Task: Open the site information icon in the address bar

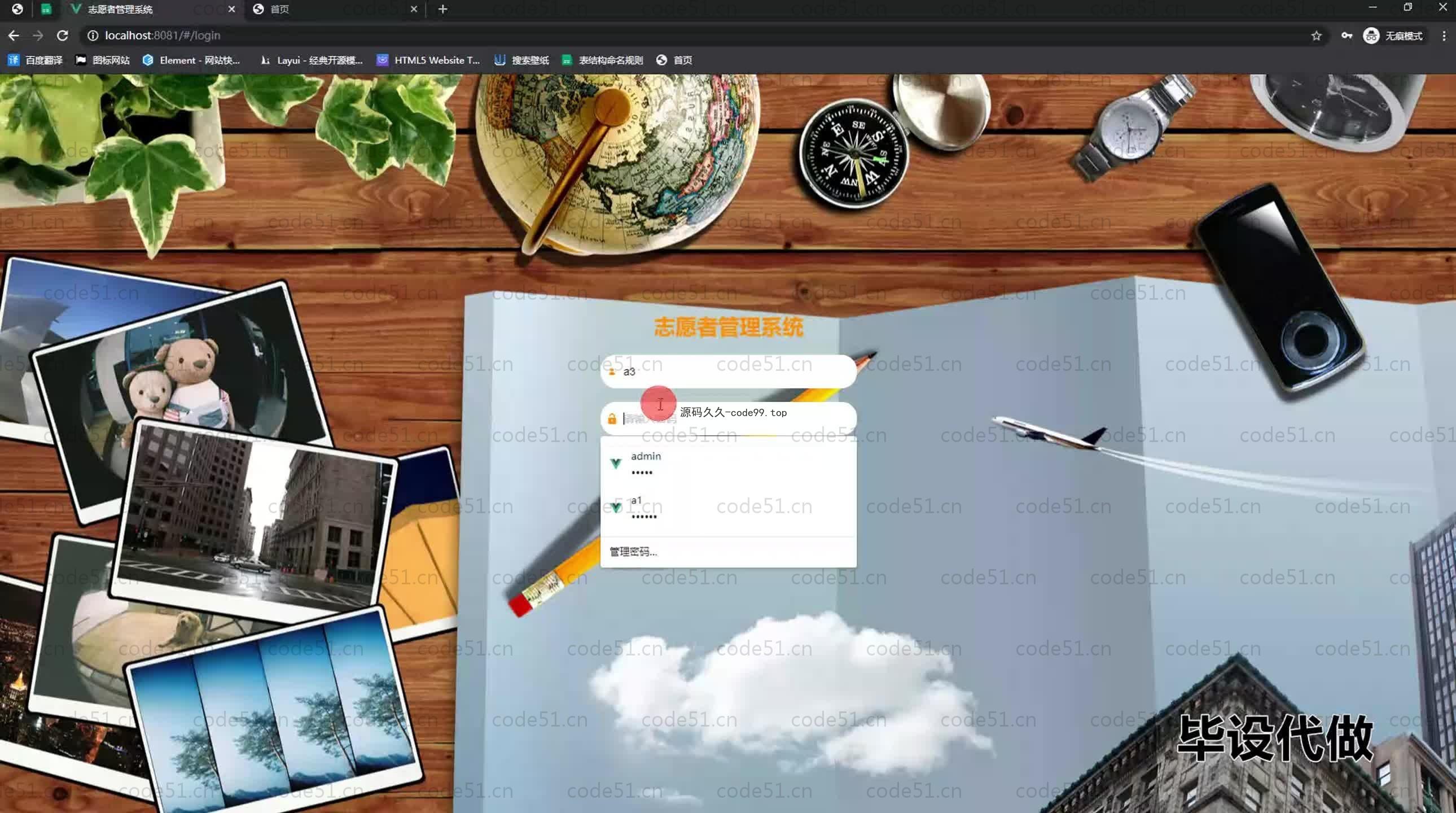Action: [93, 36]
